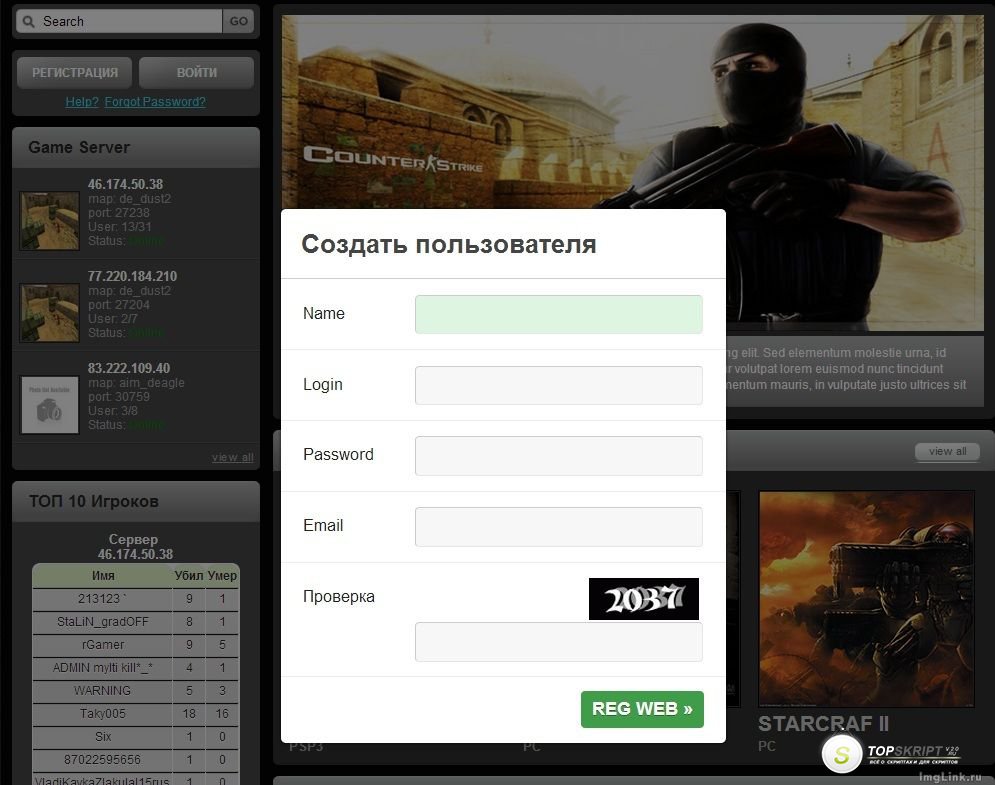
Task: Select player row rGamer
Action: (x=136, y=644)
